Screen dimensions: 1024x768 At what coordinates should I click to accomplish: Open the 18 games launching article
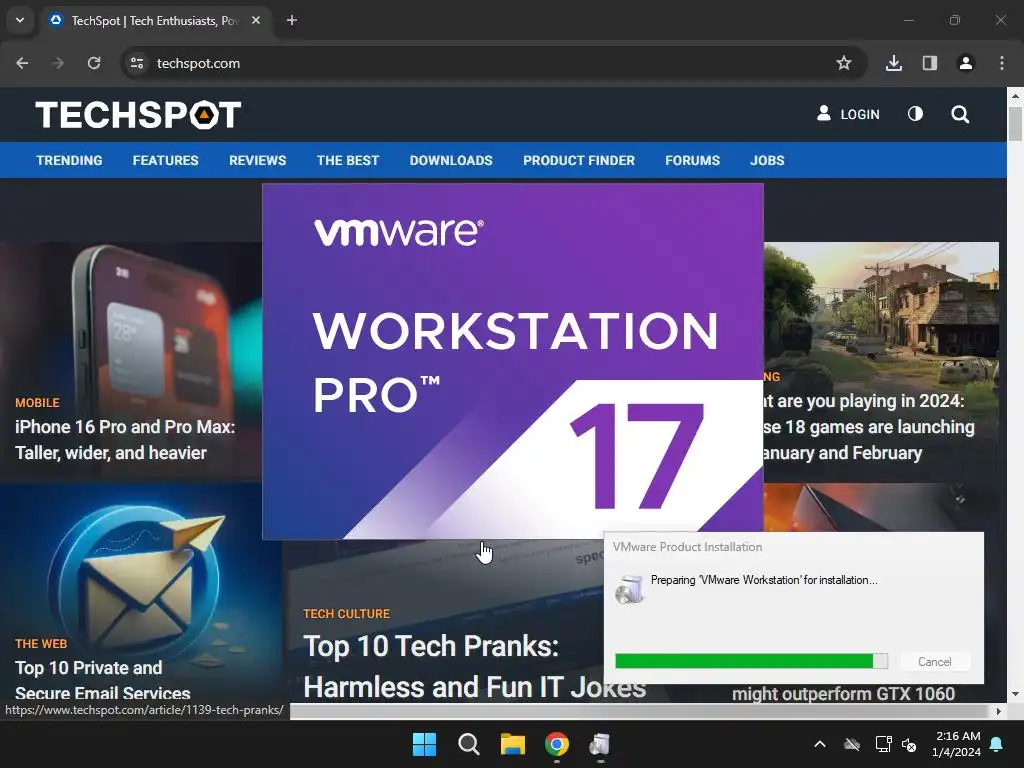[x=869, y=427]
